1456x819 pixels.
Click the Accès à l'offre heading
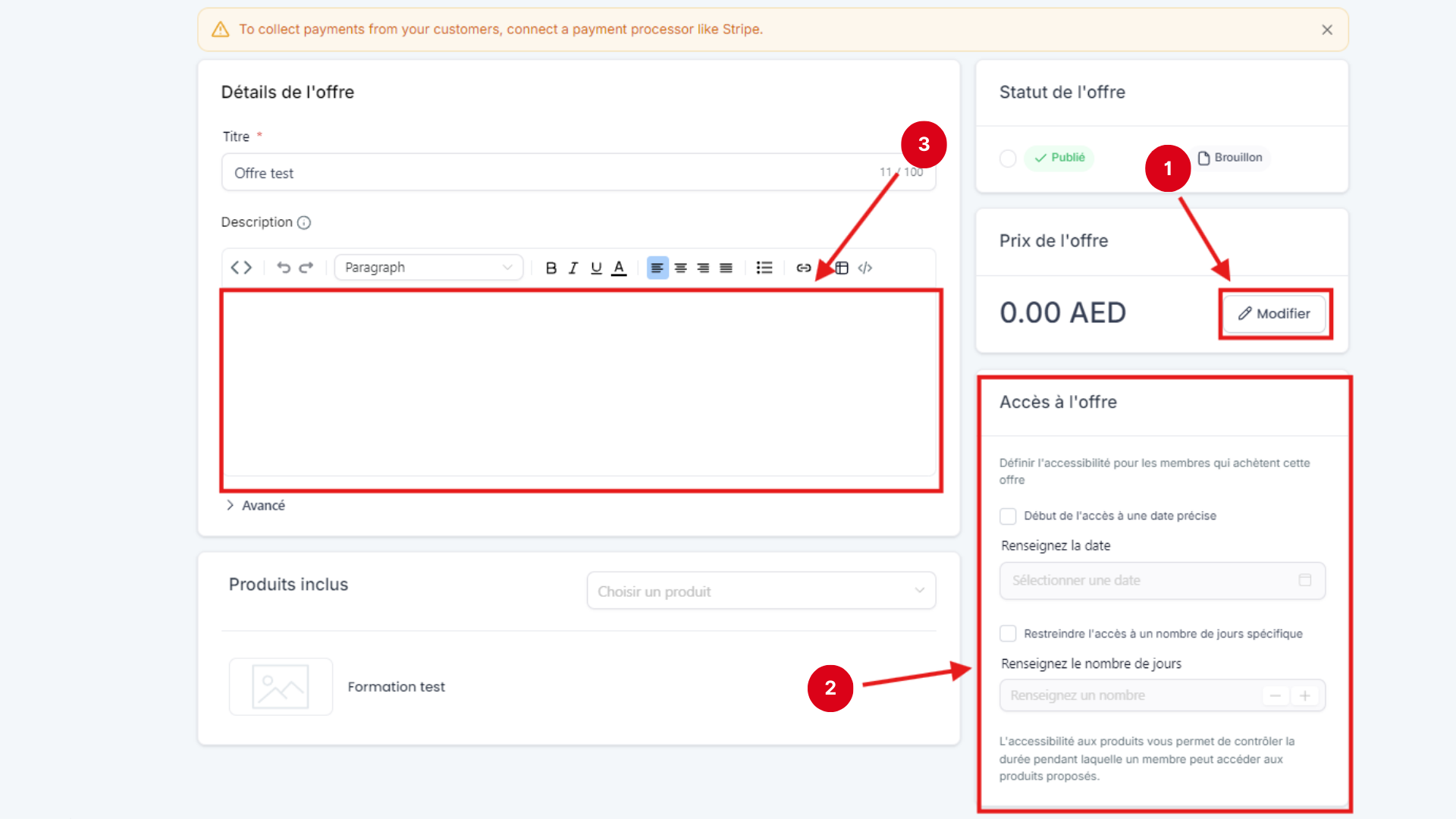click(x=1058, y=402)
